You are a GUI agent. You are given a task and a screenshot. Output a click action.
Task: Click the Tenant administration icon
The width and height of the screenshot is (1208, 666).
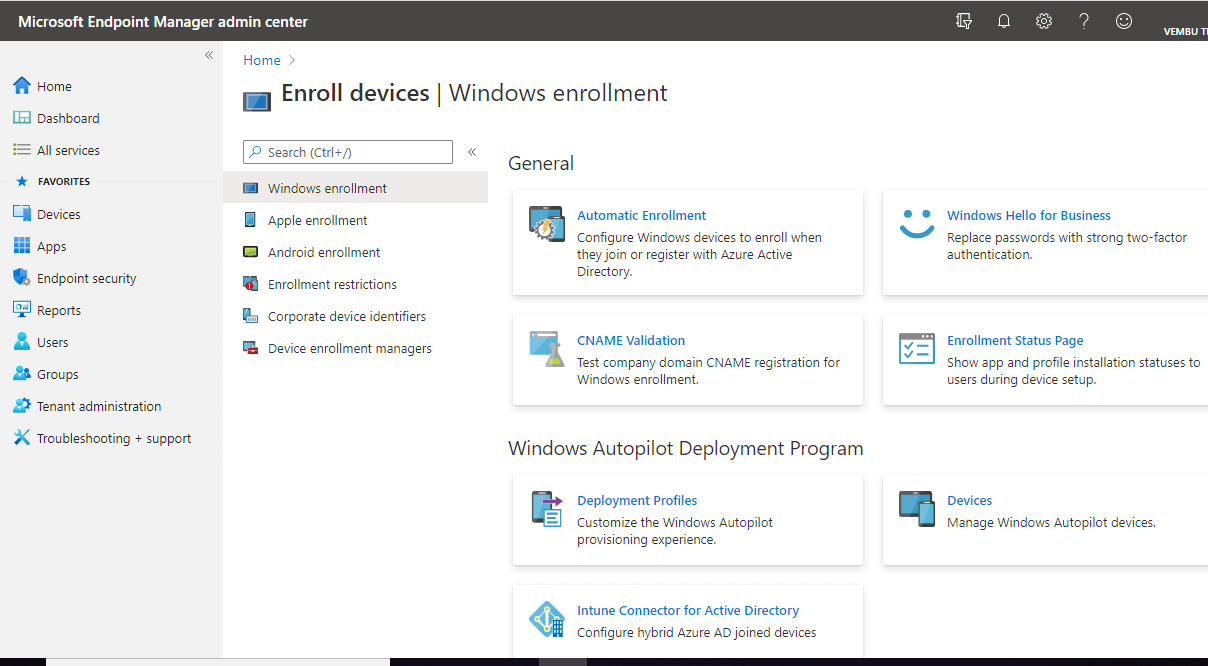[22, 406]
